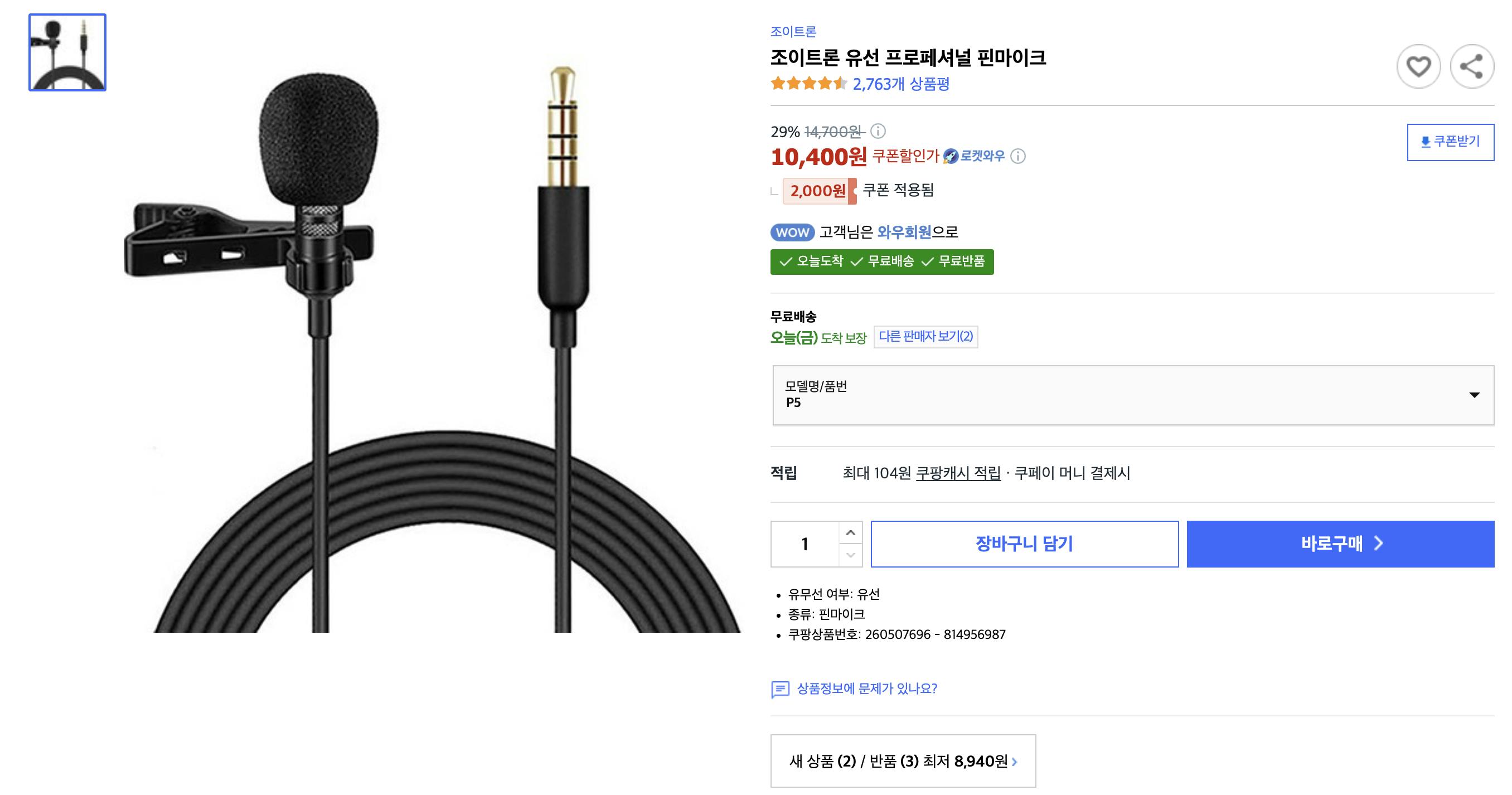The width and height of the screenshot is (1512, 795).
Task: Click the heart wishlist icon
Action: click(1418, 66)
